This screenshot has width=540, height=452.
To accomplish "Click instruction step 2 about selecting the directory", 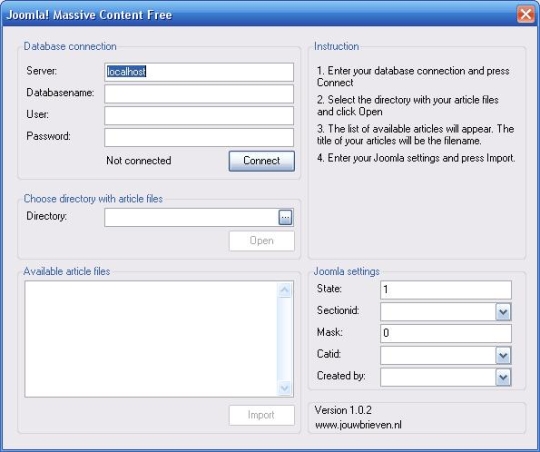I will click(x=407, y=106).
